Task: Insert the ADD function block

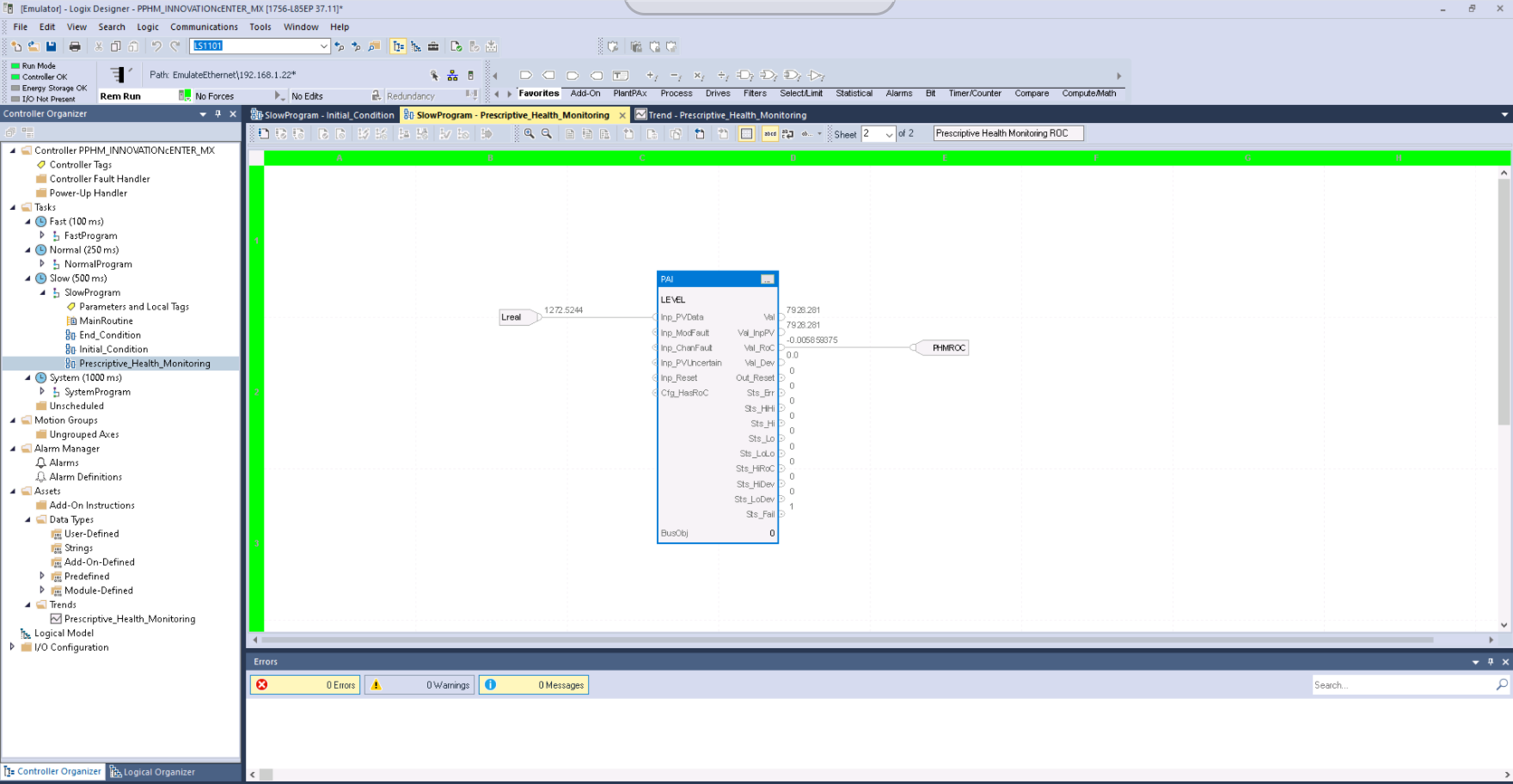Action: (x=652, y=76)
